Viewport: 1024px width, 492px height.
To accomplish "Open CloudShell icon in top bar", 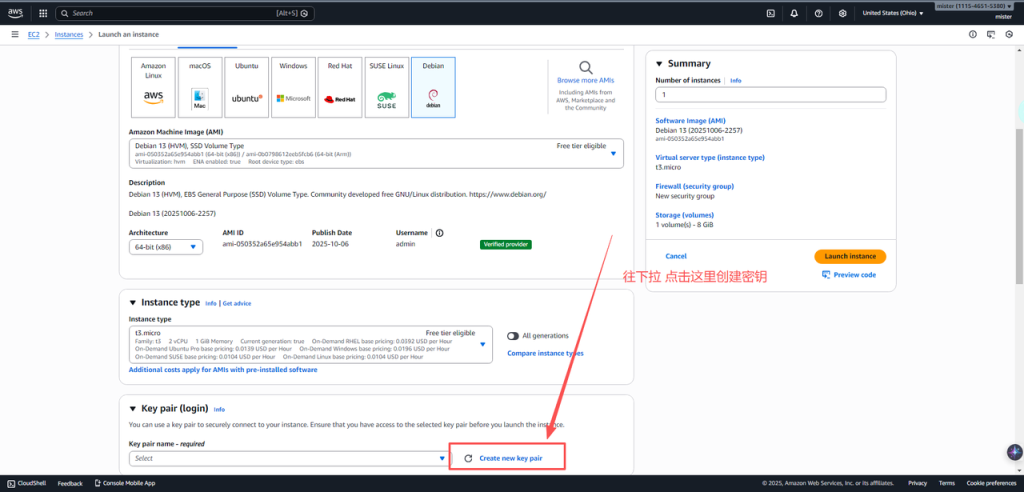I will 771,13.
